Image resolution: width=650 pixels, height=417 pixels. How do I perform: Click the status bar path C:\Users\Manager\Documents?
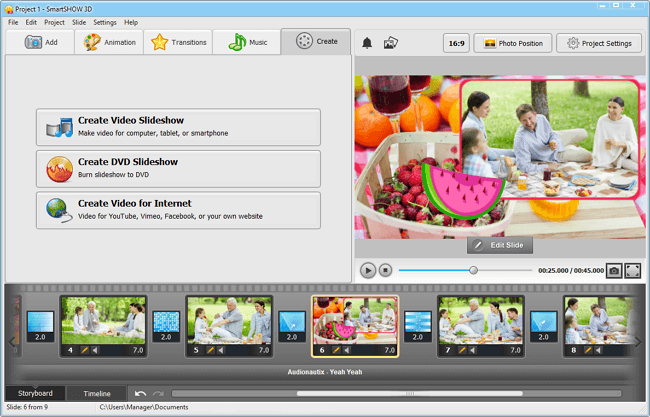click(144, 407)
